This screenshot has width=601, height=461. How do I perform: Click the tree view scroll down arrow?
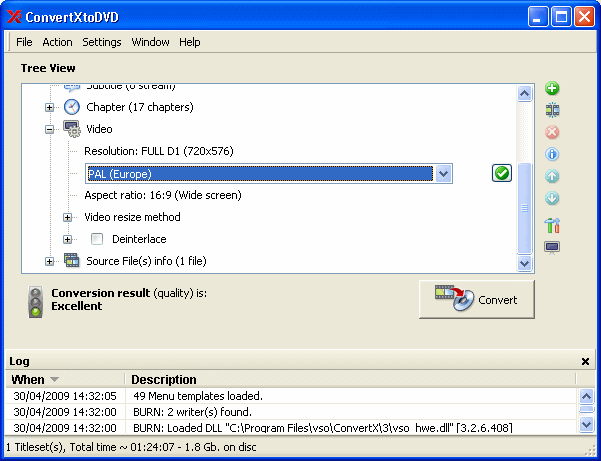point(524,263)
